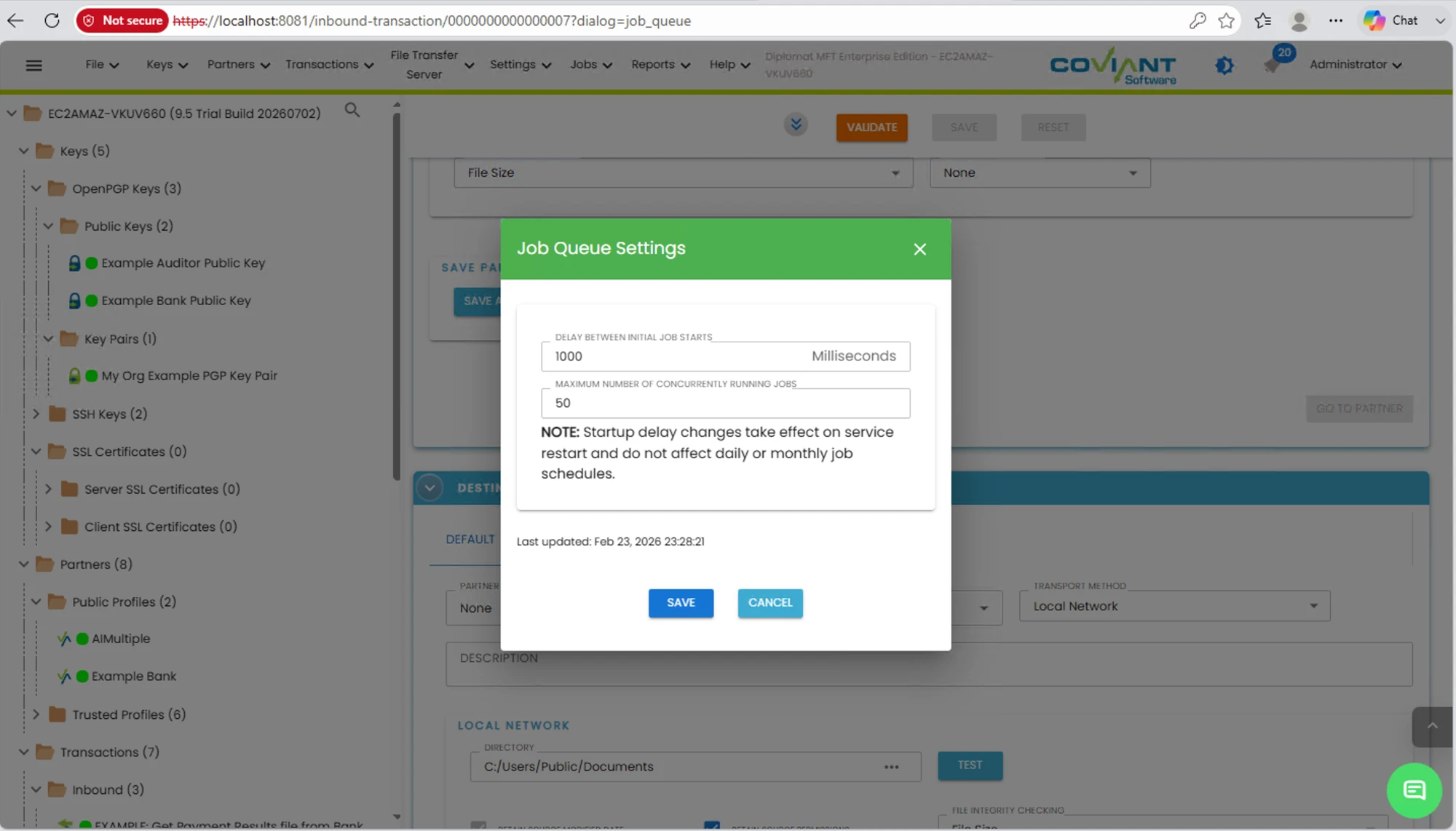Open the Keys menu
Image resolution: width=1456 pixels, height=831 pixels.
coord(167,65)
